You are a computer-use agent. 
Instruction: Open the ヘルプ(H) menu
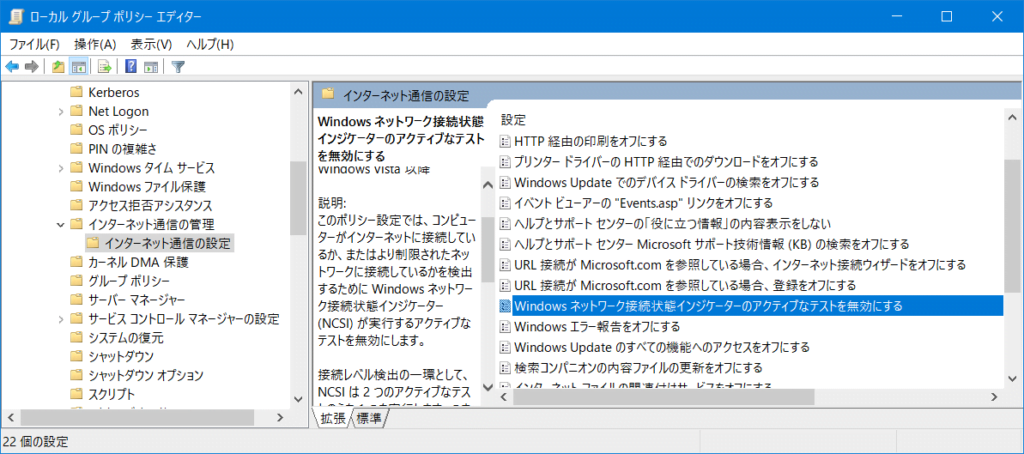tap(210, 44)
